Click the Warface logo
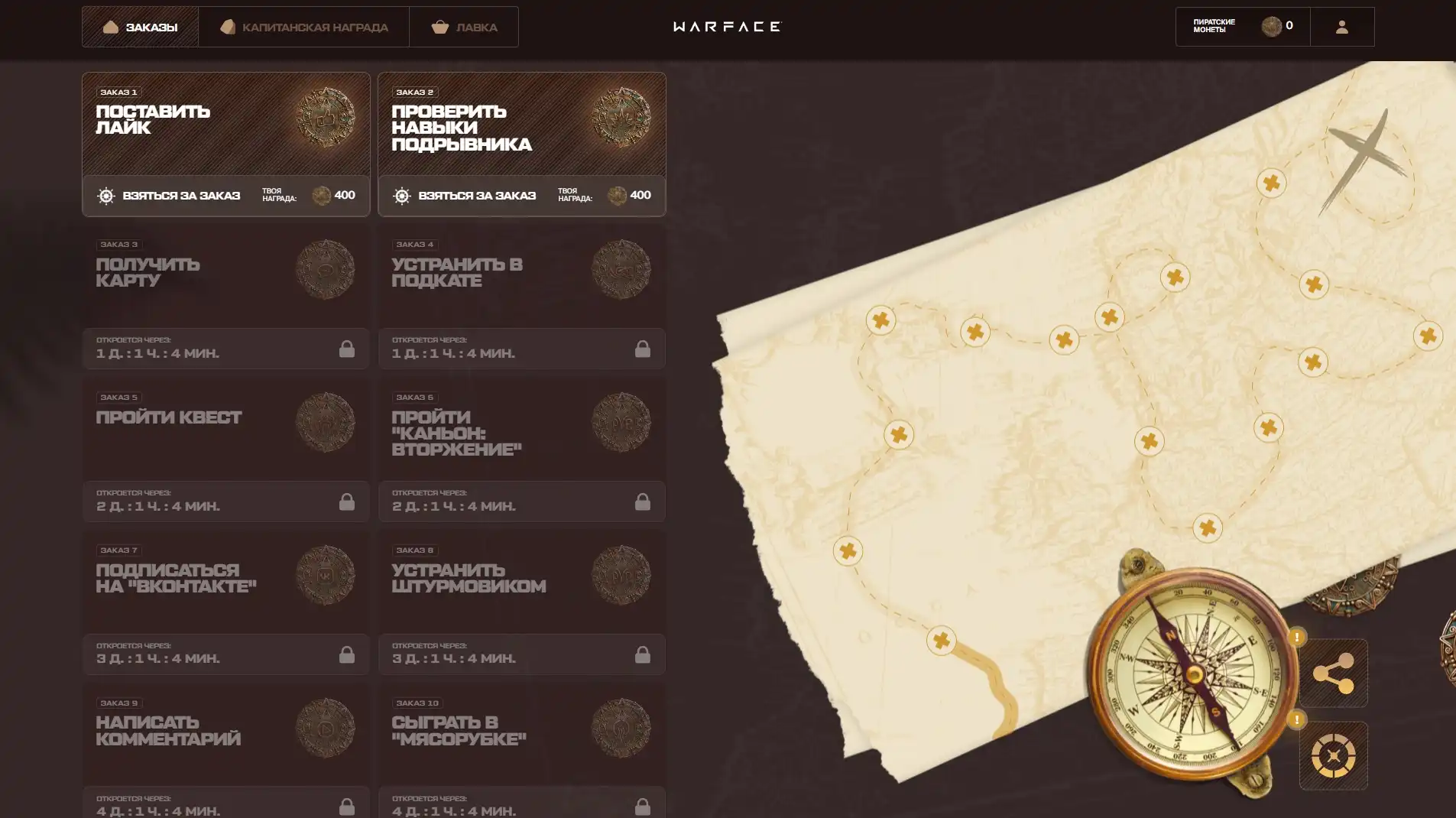 click(727, 27)
